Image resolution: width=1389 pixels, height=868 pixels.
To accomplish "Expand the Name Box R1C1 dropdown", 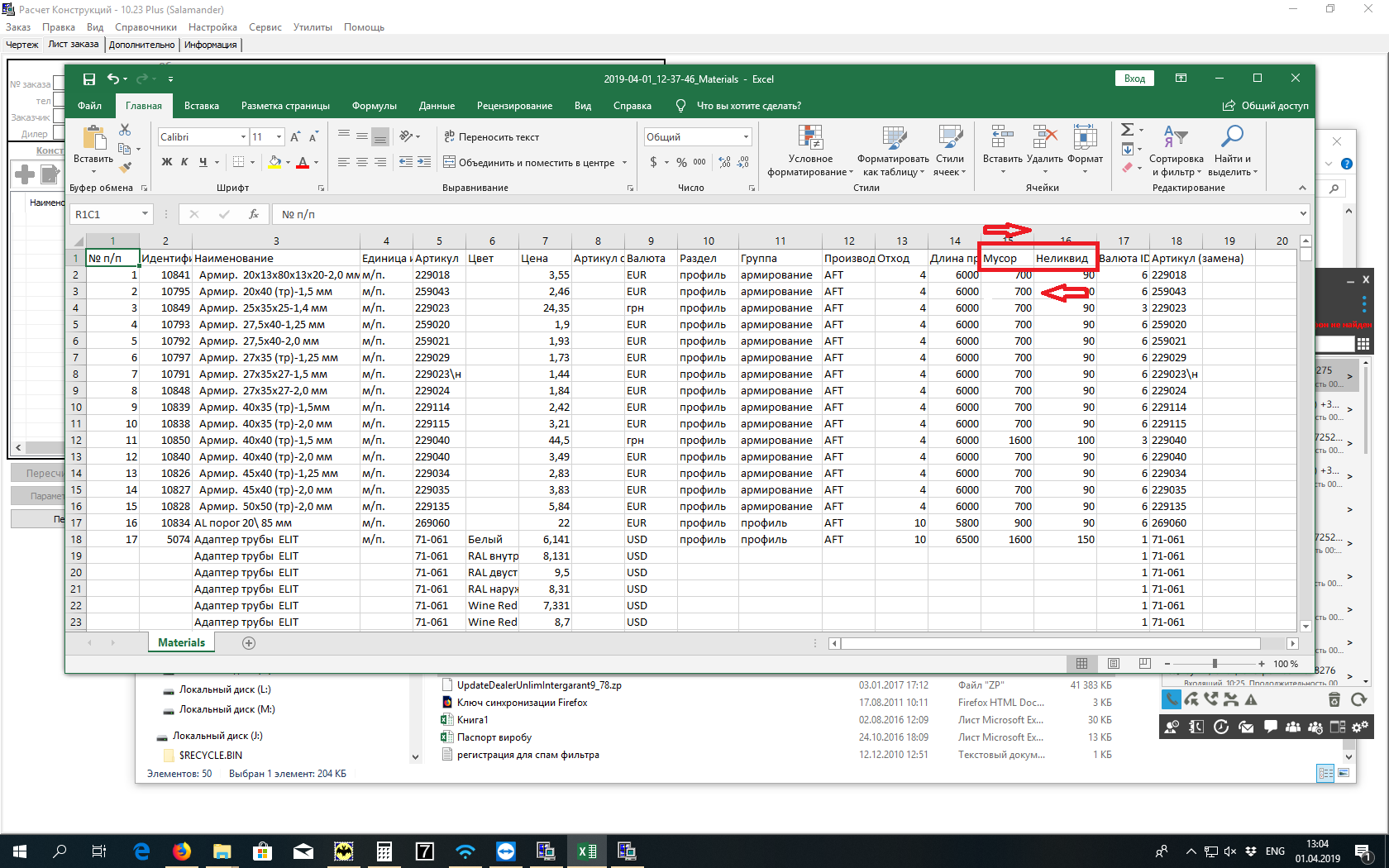I will tap(145, 214).
